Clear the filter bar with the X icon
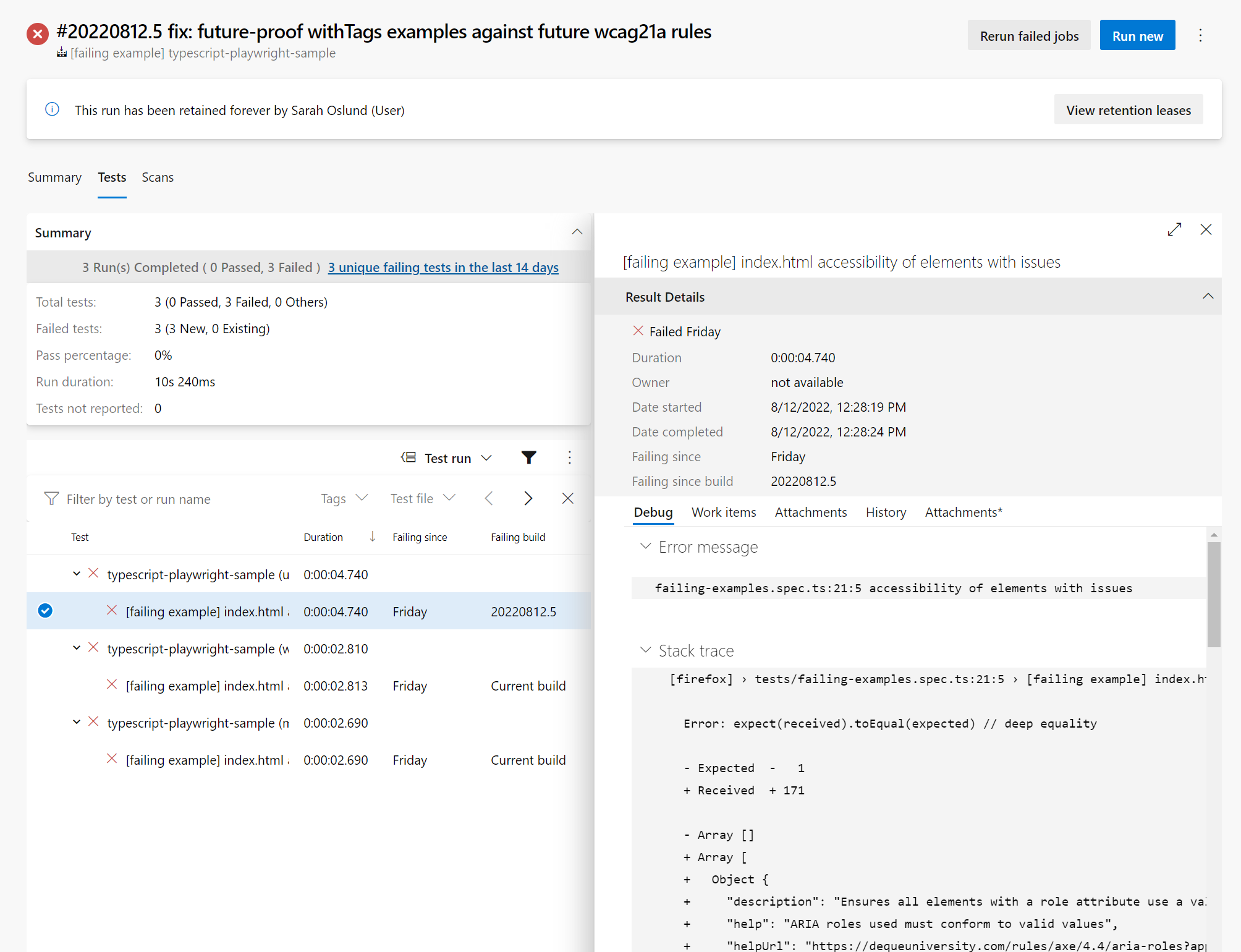Viewport: 1241px width, 952px height. coord(567,498)
